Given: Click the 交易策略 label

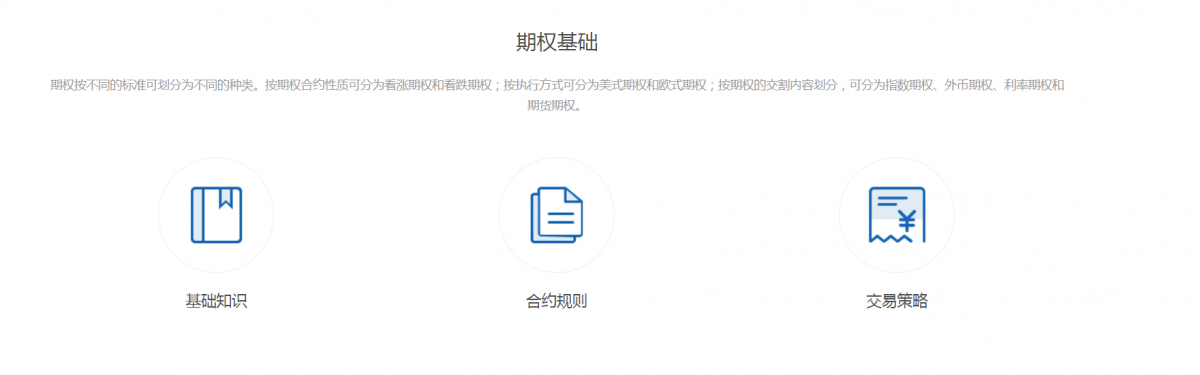Looking at the screenshot, I should [897, 301].
